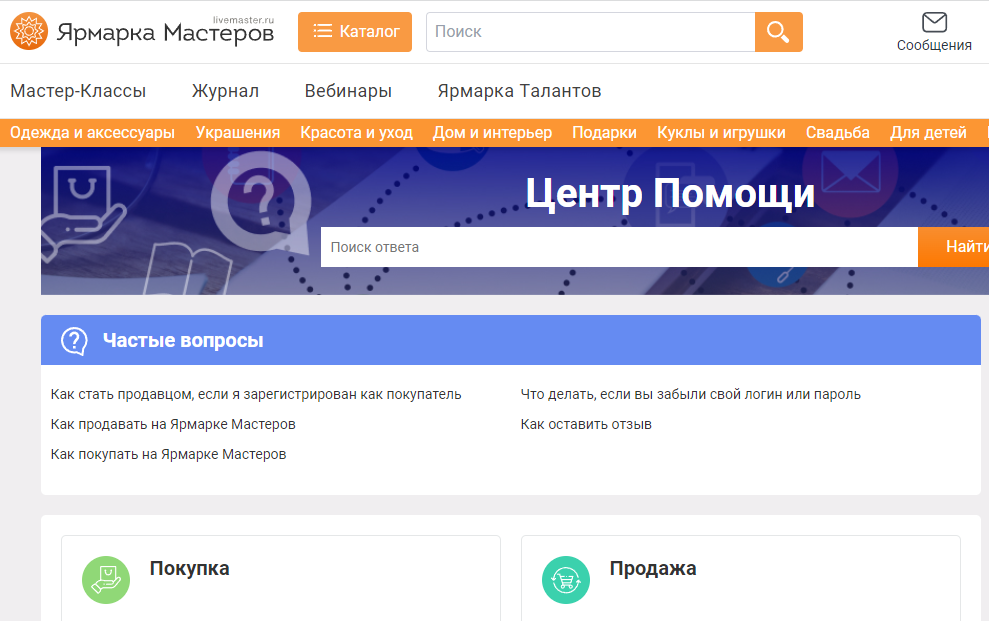
Task: Open Сообщения envelope icon
Action: pyautogui.click(x=934, y=23)
